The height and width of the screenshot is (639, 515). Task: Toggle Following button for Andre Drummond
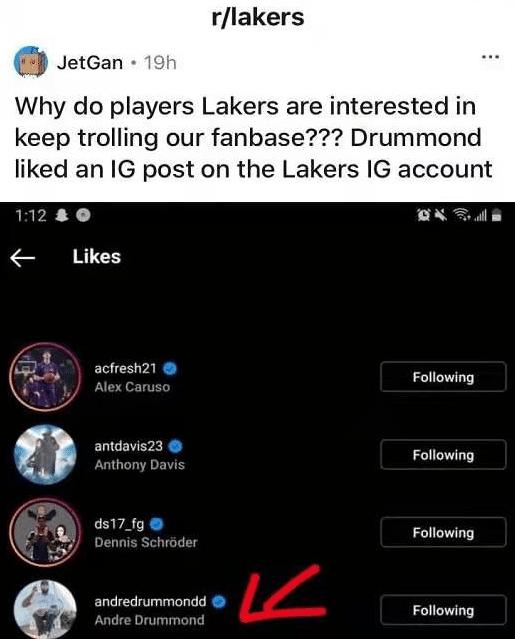tap(443, 610)
